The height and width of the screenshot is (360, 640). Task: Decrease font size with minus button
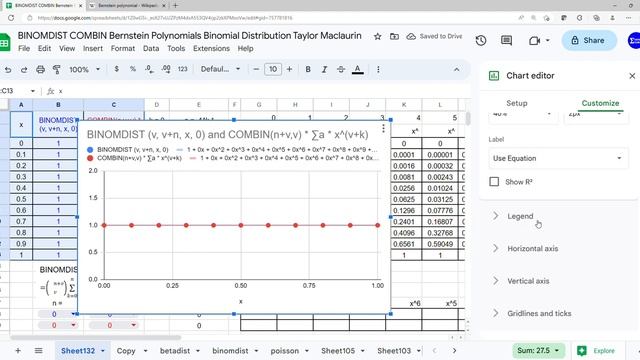[256, 69]
